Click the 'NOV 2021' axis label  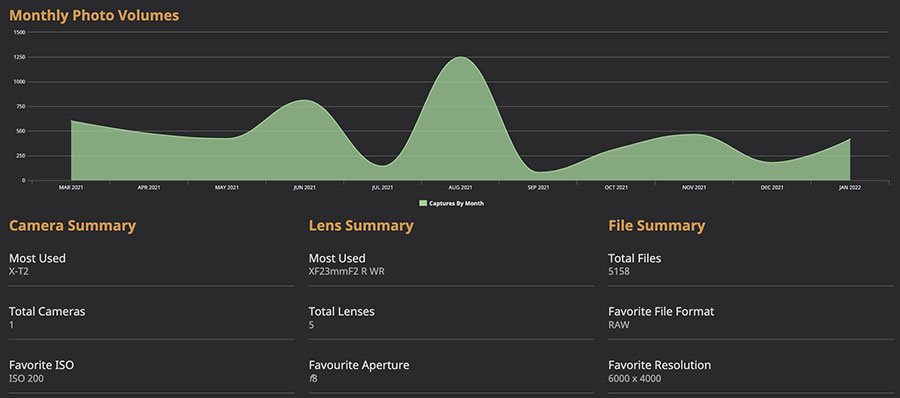[x=694, y=188]
